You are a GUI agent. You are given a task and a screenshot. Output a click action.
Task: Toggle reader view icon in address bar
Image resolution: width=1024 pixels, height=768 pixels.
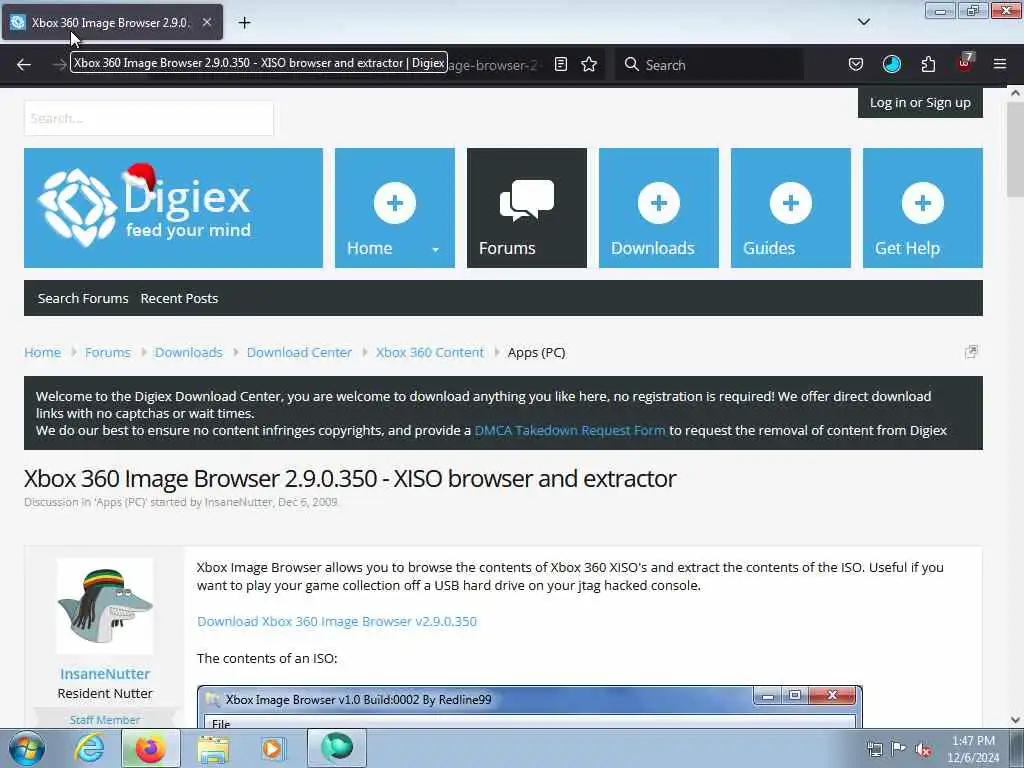tap(560, 64)
